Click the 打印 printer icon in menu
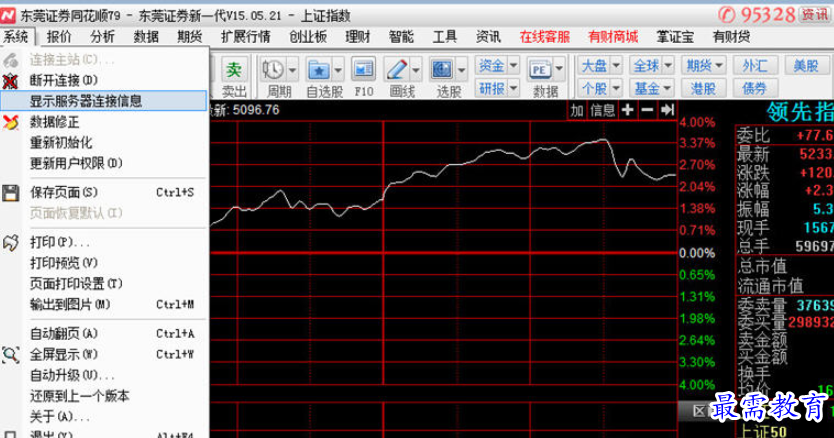 11,243
